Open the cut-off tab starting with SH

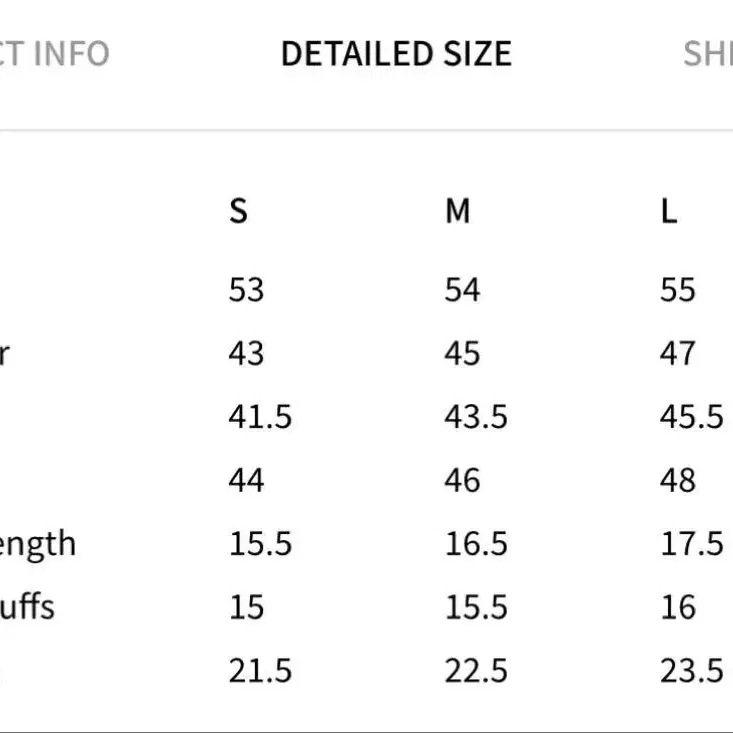coord(708,54)
